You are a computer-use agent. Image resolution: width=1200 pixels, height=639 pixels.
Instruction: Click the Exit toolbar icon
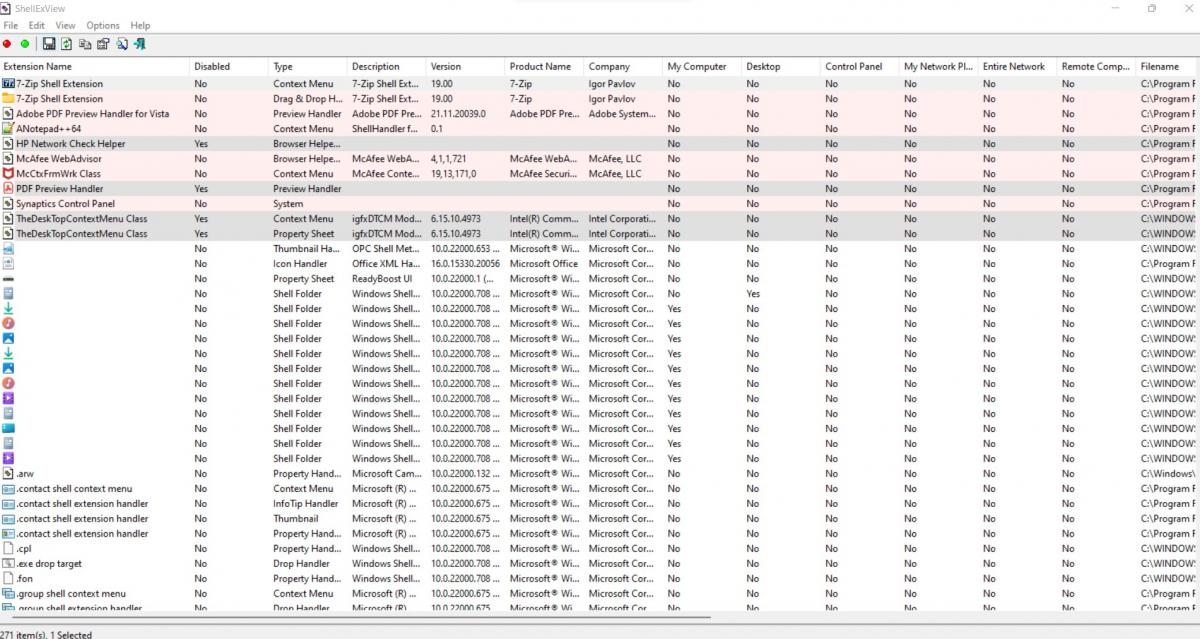140,44
